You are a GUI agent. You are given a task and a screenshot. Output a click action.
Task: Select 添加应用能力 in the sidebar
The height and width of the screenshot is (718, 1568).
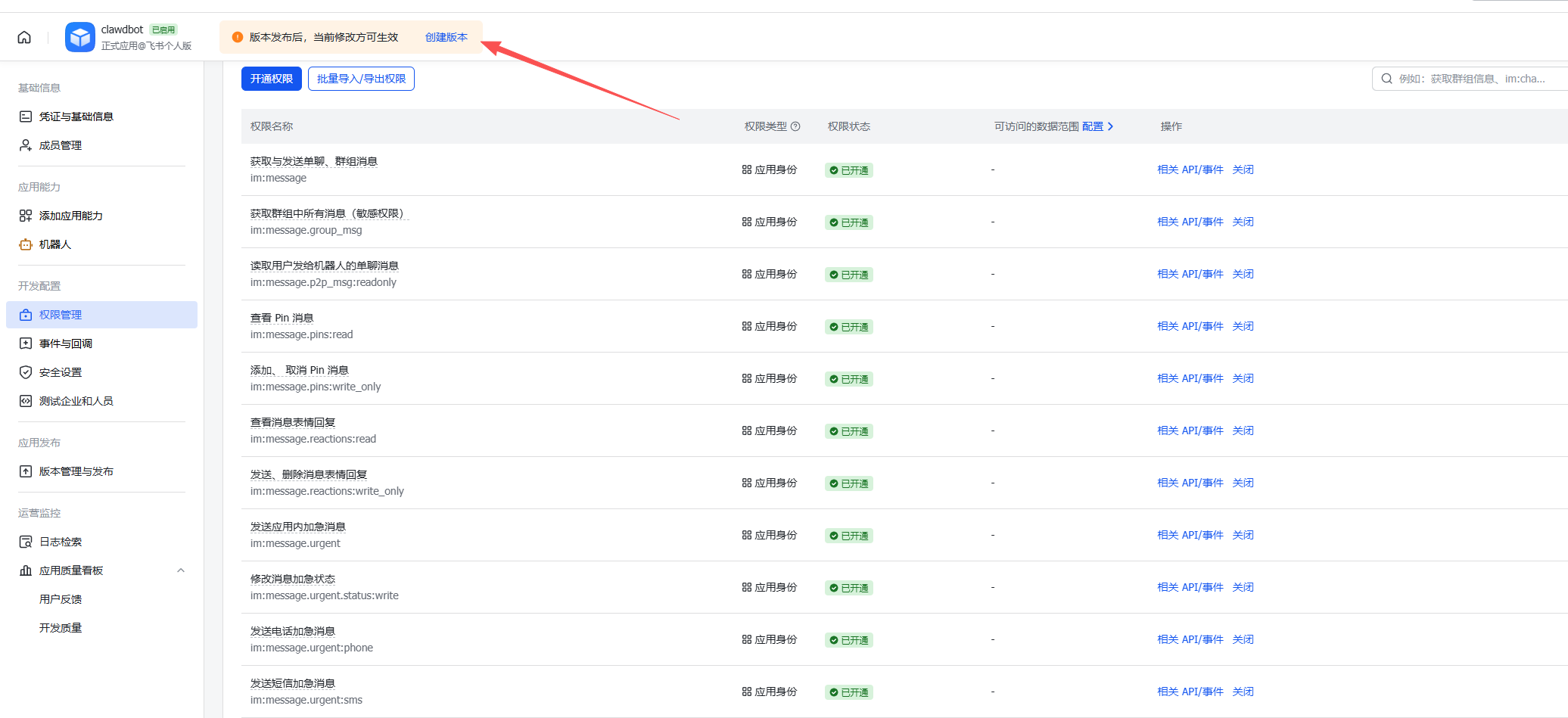click(71, 215)
